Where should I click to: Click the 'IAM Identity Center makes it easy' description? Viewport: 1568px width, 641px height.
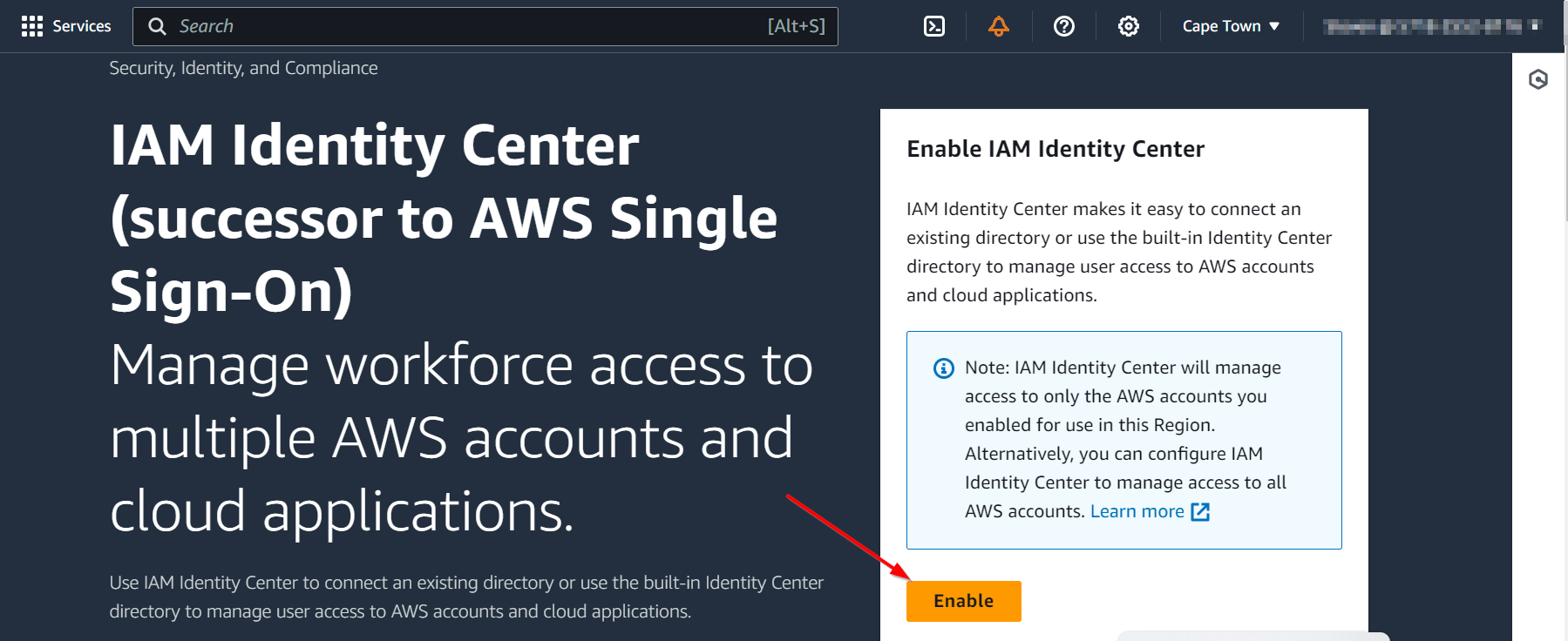[x=1119, y=252]
